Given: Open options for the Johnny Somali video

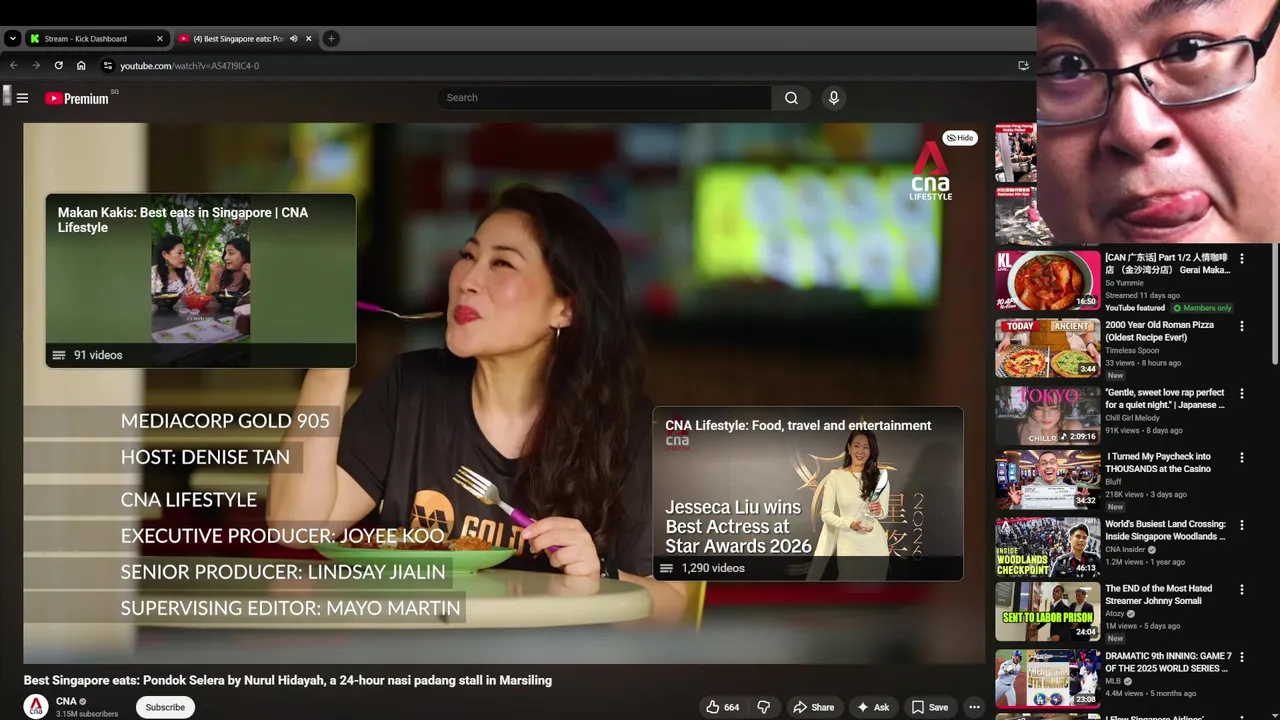Looking at the screenshot, I should coord(1242,590).
